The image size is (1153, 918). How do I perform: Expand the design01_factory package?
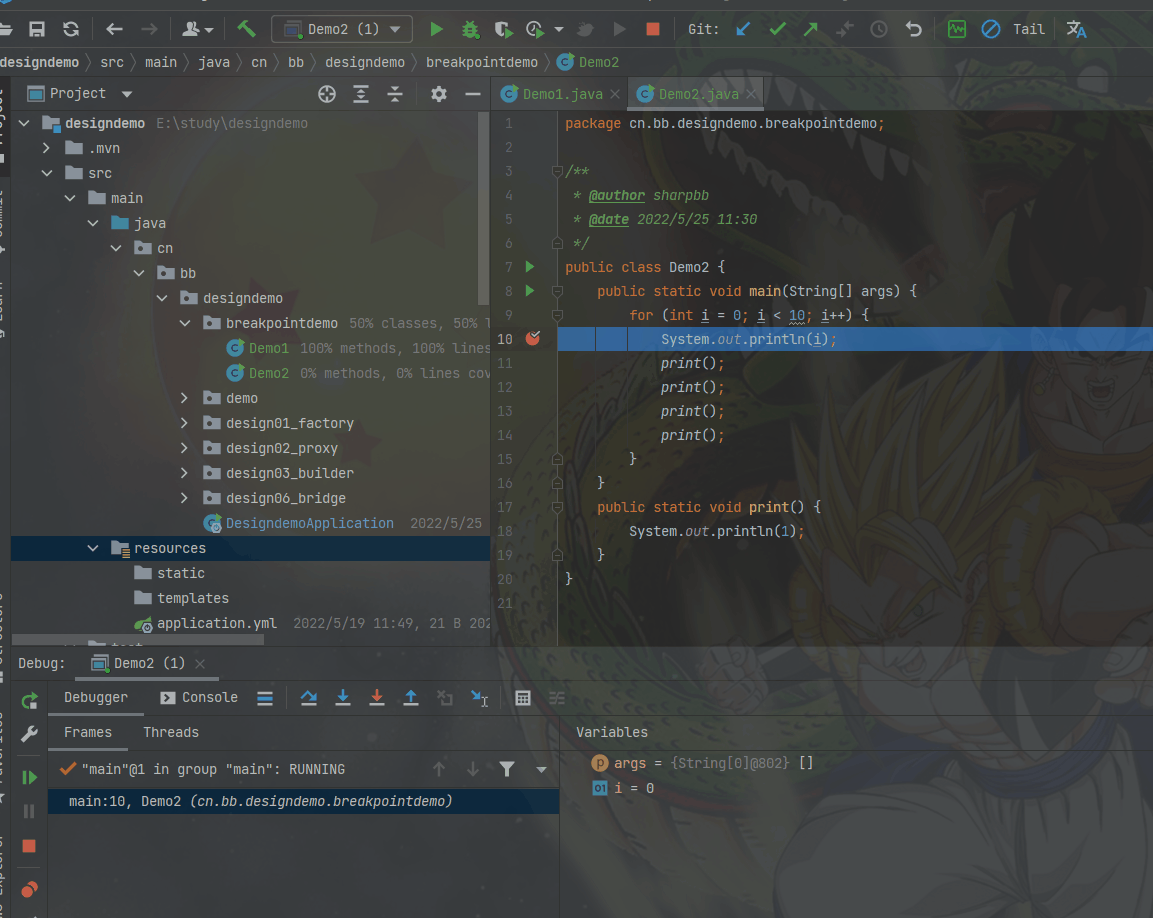coord(185,424)
